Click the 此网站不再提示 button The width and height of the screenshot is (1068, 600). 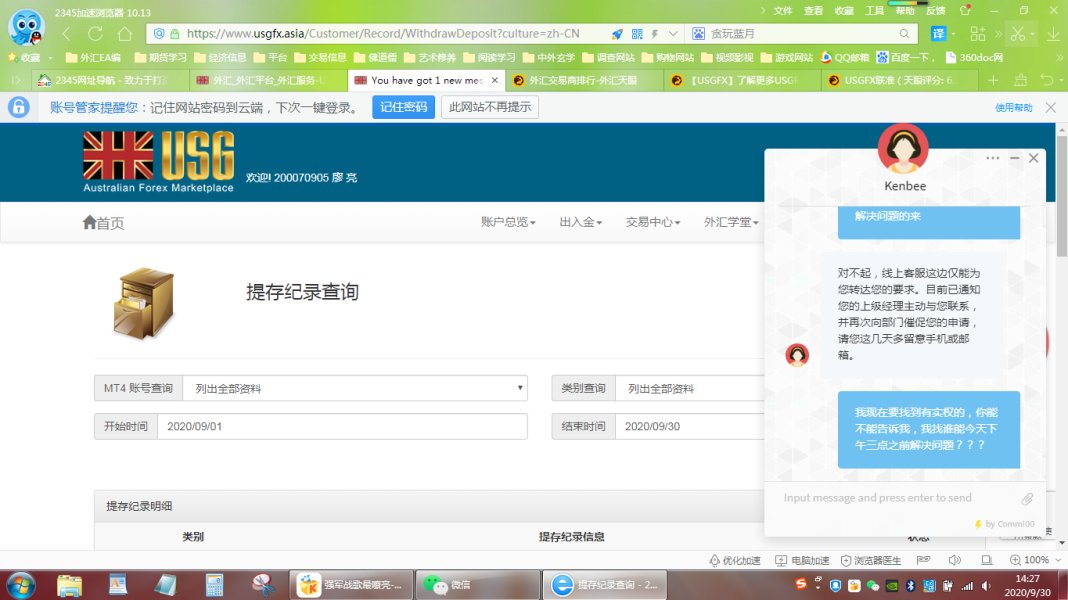pyautogui.click(x=490, y=107)
